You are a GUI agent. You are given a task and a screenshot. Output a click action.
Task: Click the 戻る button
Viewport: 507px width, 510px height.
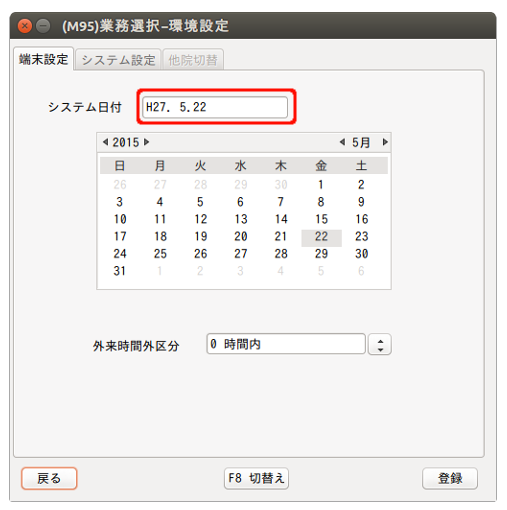tap(49, 478)
